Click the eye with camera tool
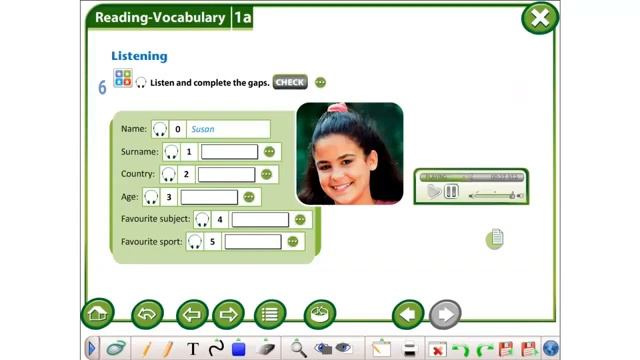The height and width of the screenshot is (360, 640). [x=323, y=349]
